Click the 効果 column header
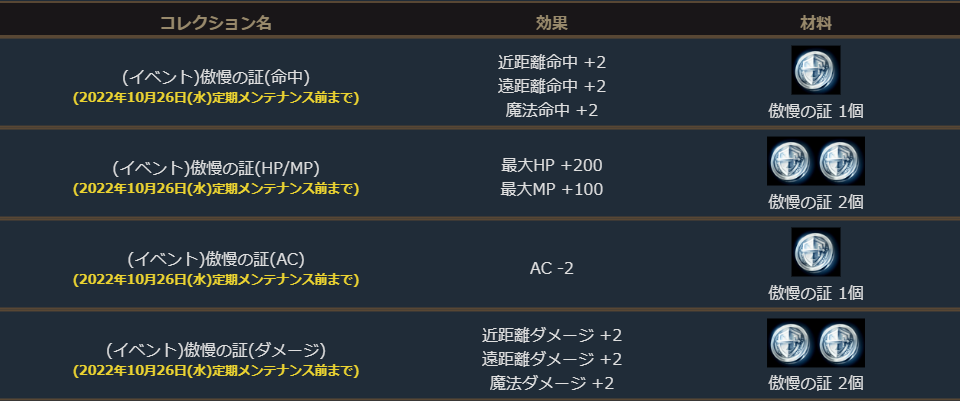Image resolution: width=960 pixels, height=401 pixels. point(551,21)
